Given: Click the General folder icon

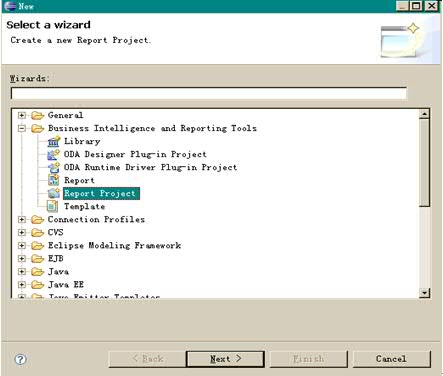Looking at the screenshot, I should 37,115.
